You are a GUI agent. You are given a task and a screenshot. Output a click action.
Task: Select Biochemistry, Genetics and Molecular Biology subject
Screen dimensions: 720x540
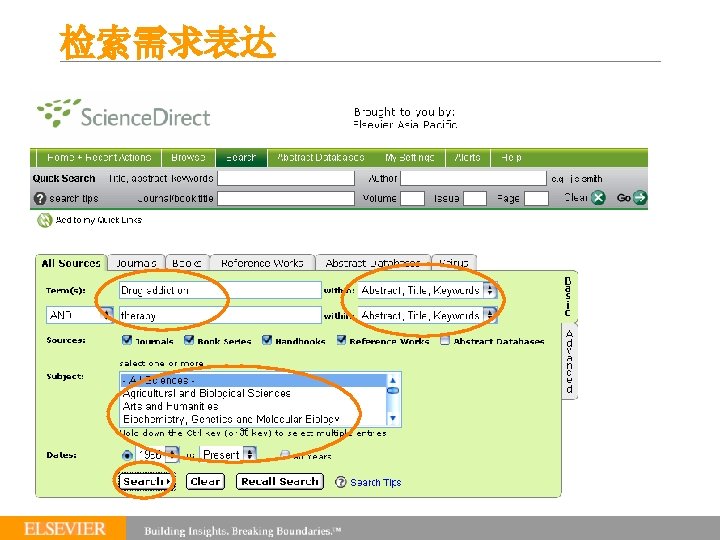click(x=254, y=419)
